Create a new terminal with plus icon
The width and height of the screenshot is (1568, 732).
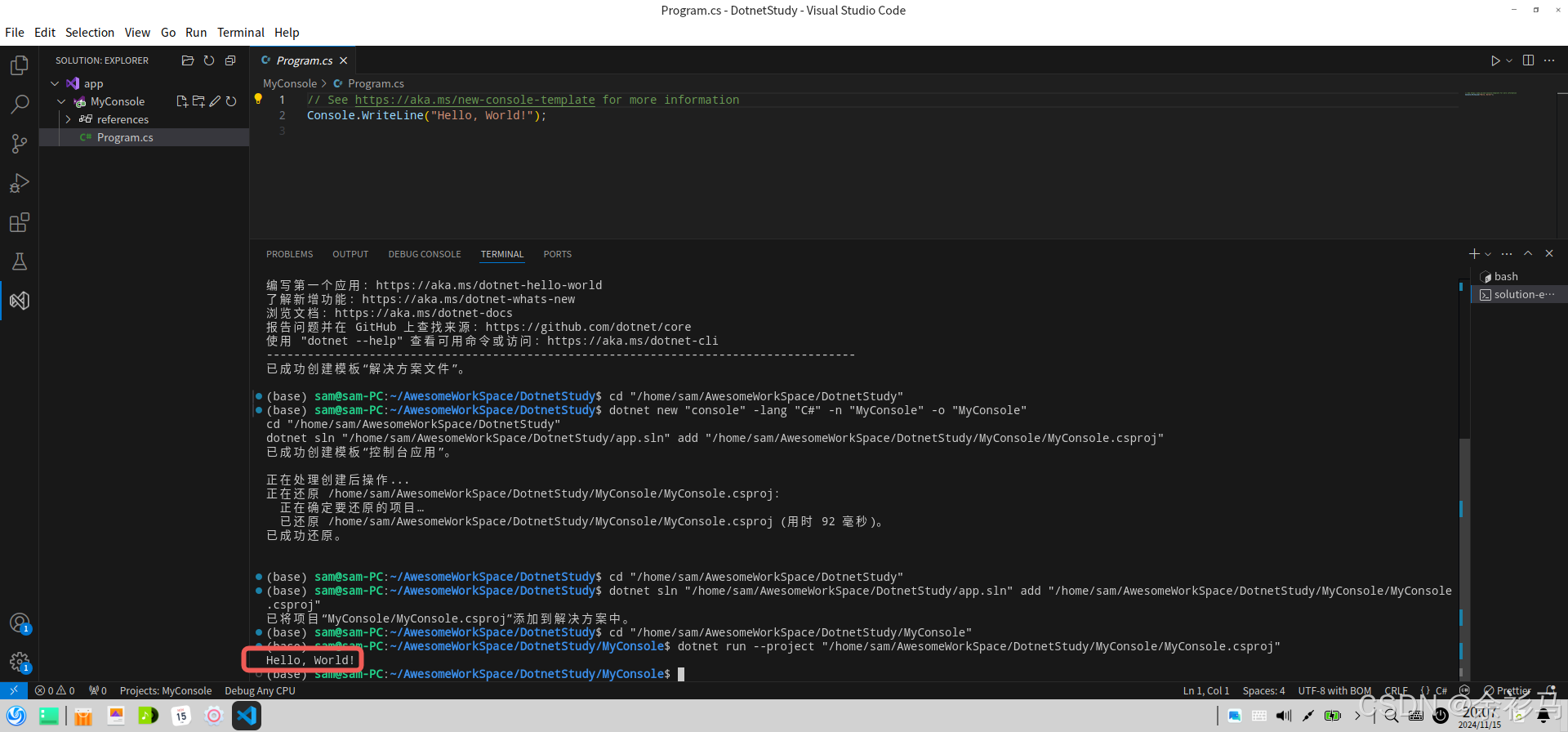click(1474, 254)
